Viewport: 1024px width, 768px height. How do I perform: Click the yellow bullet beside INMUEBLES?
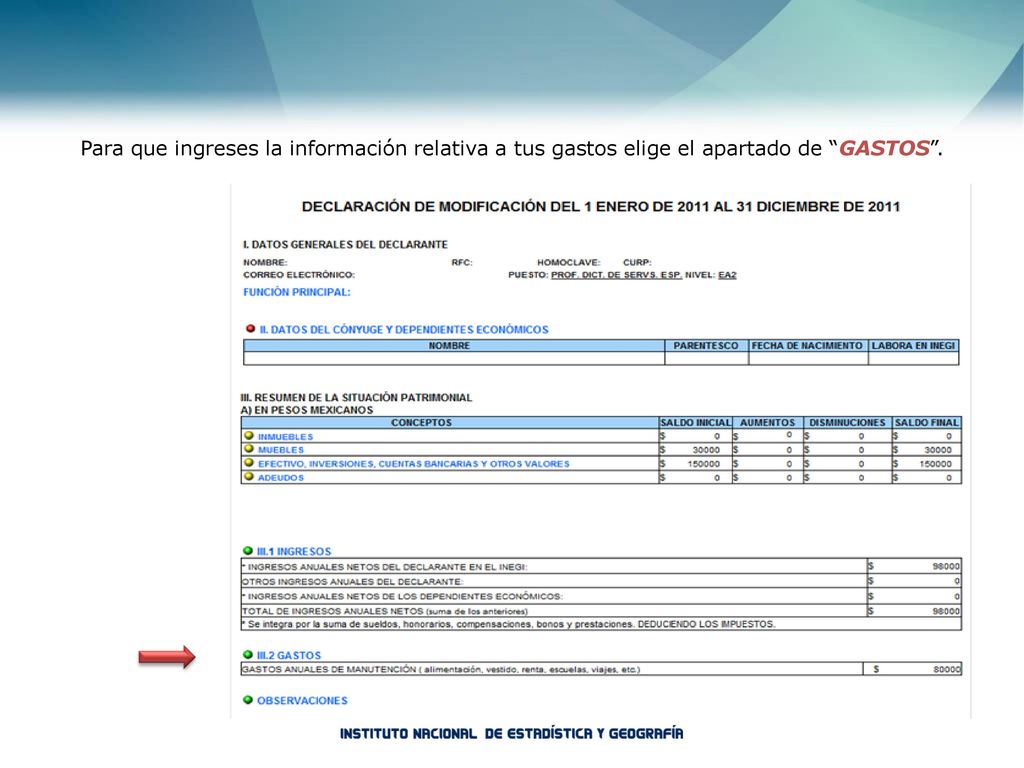(x=248, y=436)
